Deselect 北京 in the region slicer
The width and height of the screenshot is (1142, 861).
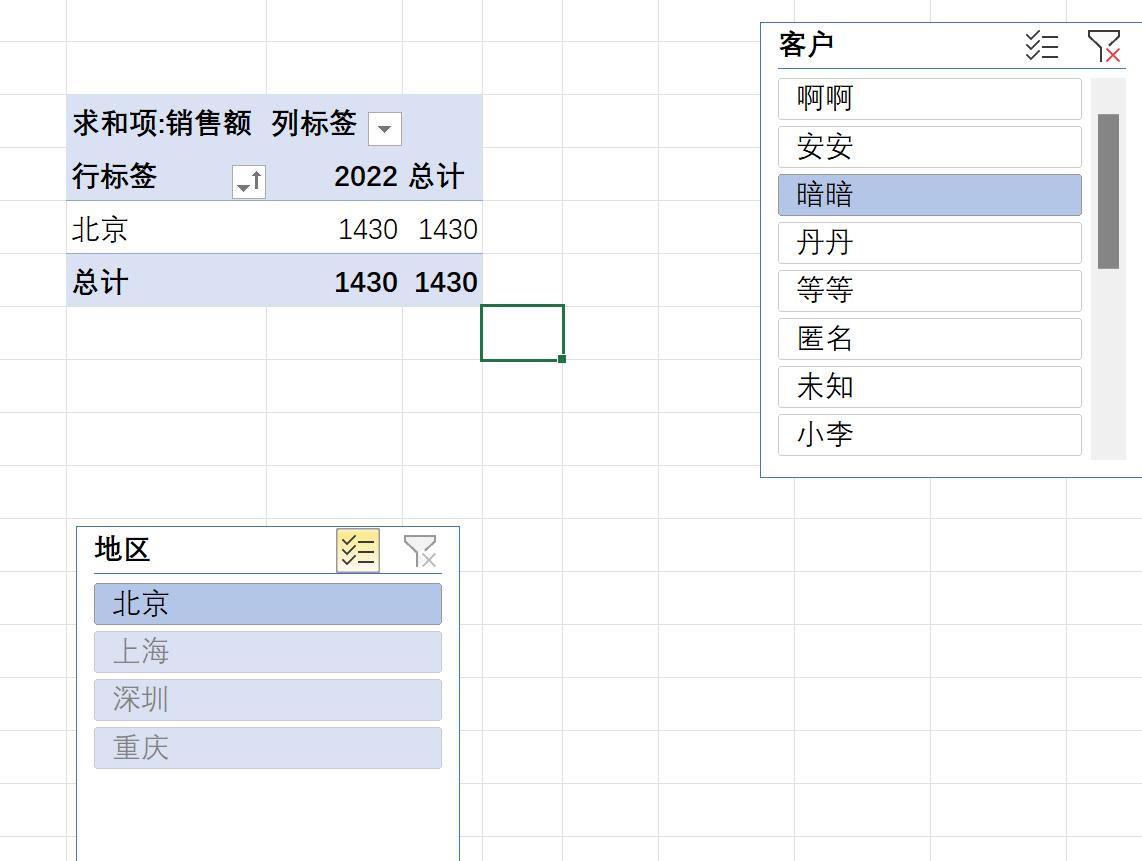pyautogui.click(x=267, y=604)
